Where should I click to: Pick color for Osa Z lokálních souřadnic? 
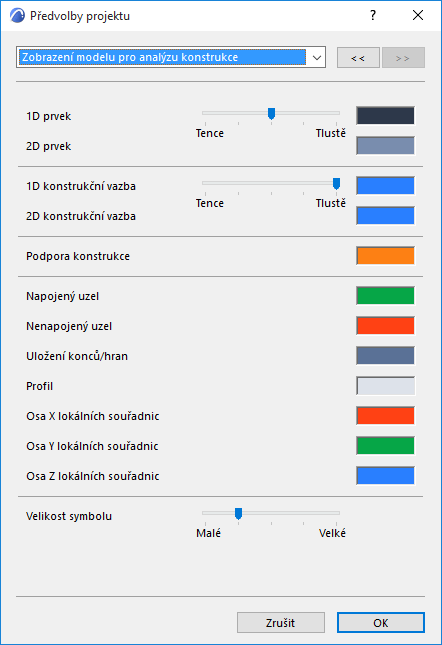point(385,476)
